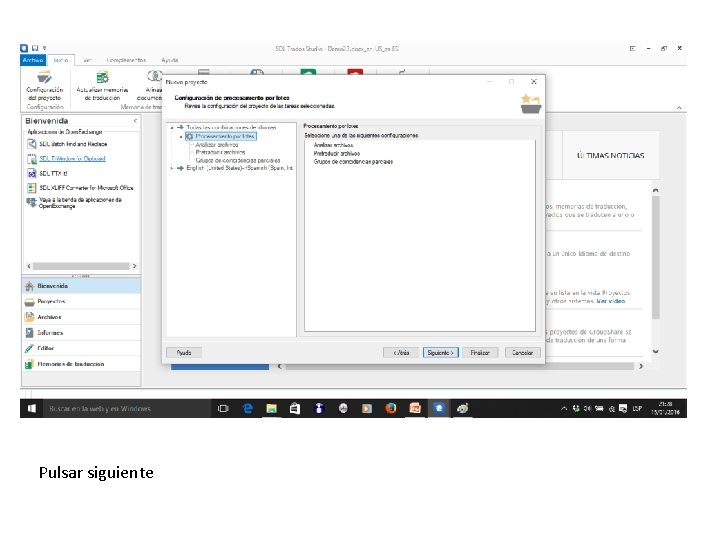The height and width of the screenshot is (540, 720).
Task: Select Pretraducir archivos in the tree
Action: pyautogui.click(x=220, y=152)
